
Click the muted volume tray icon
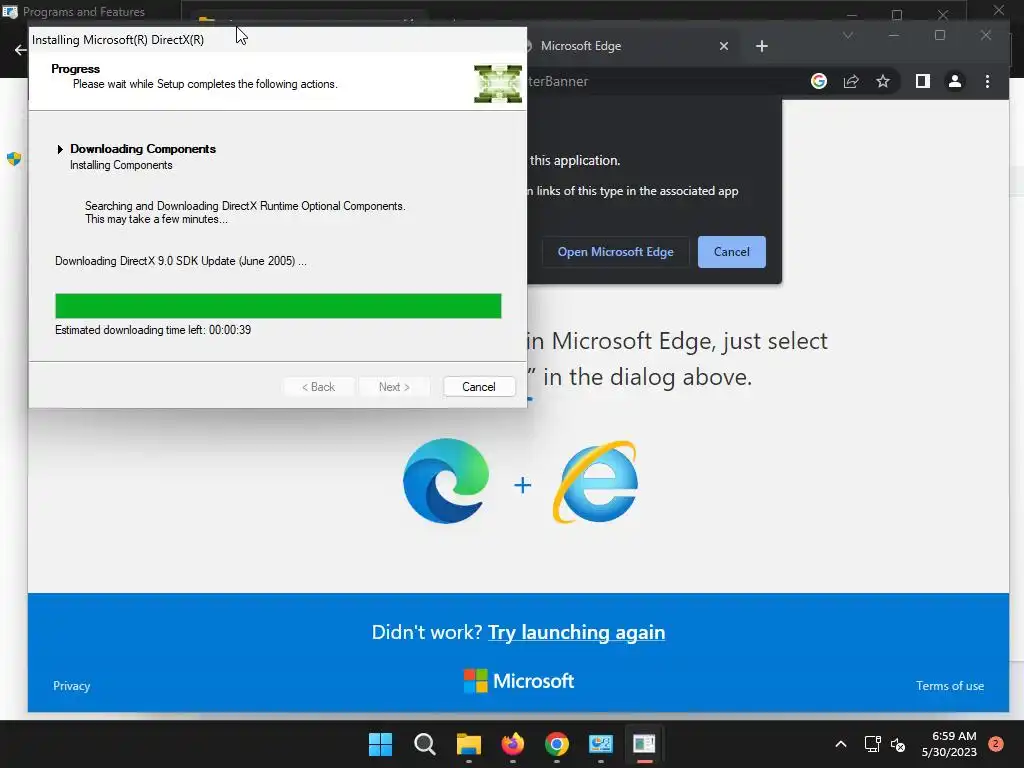tap(898, 744)
